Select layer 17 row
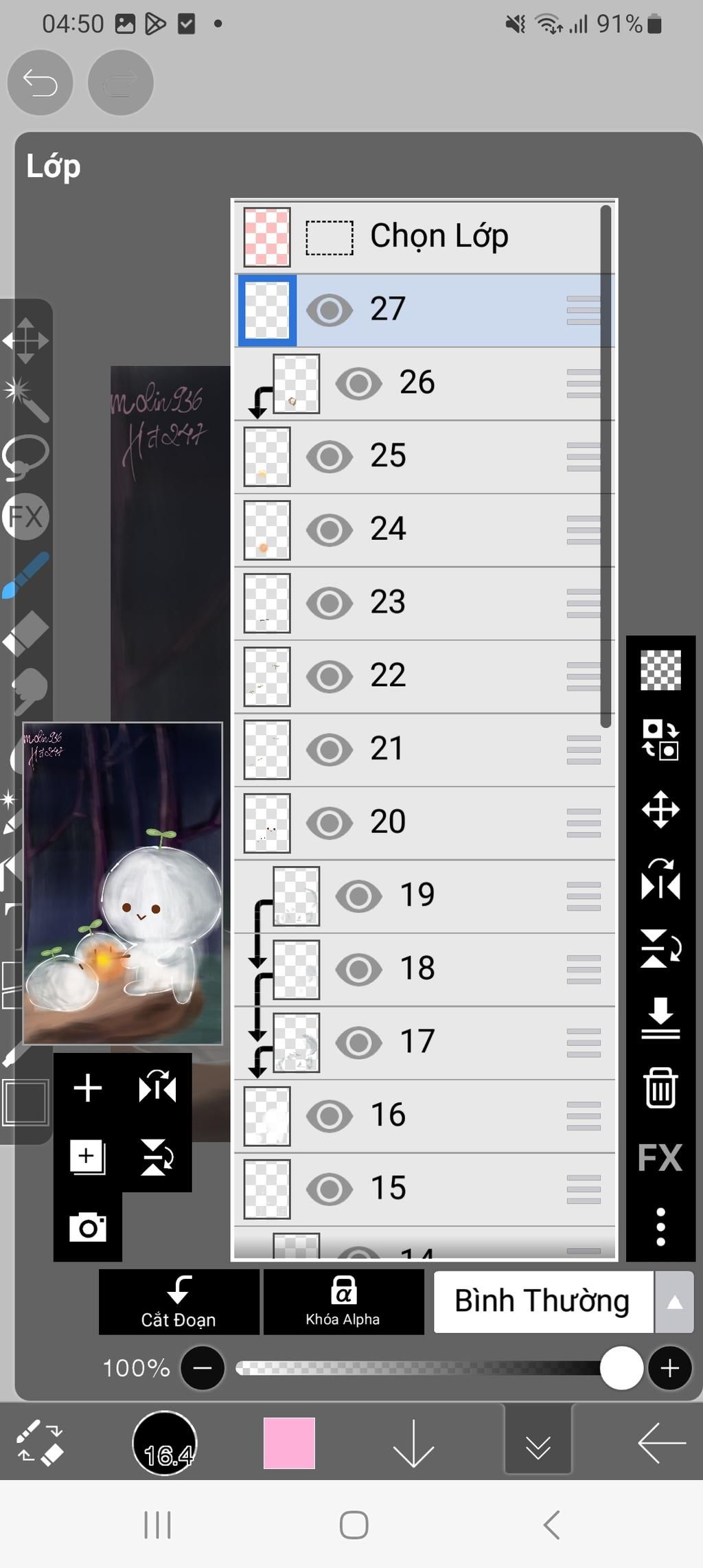Image resolution: width=703 pixels, height=1568 pixels. tap(424, 1043)
